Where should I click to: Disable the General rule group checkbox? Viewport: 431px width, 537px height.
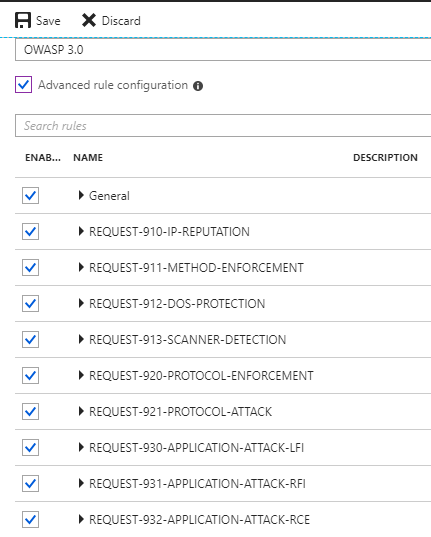point(30,196)
